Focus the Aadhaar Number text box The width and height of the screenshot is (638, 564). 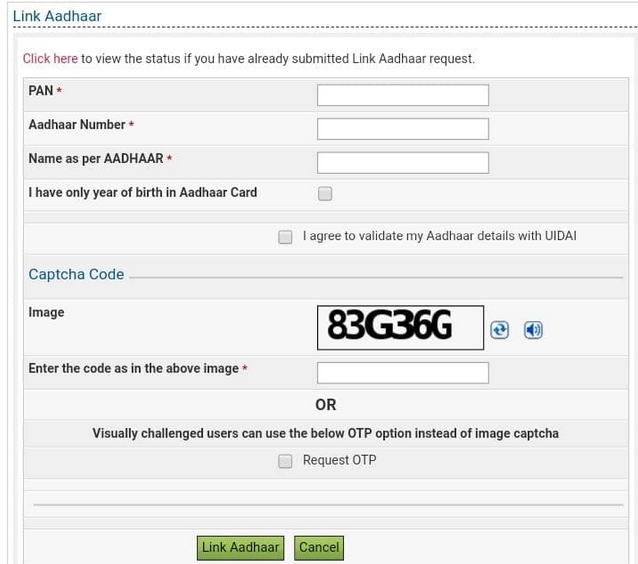403,129
